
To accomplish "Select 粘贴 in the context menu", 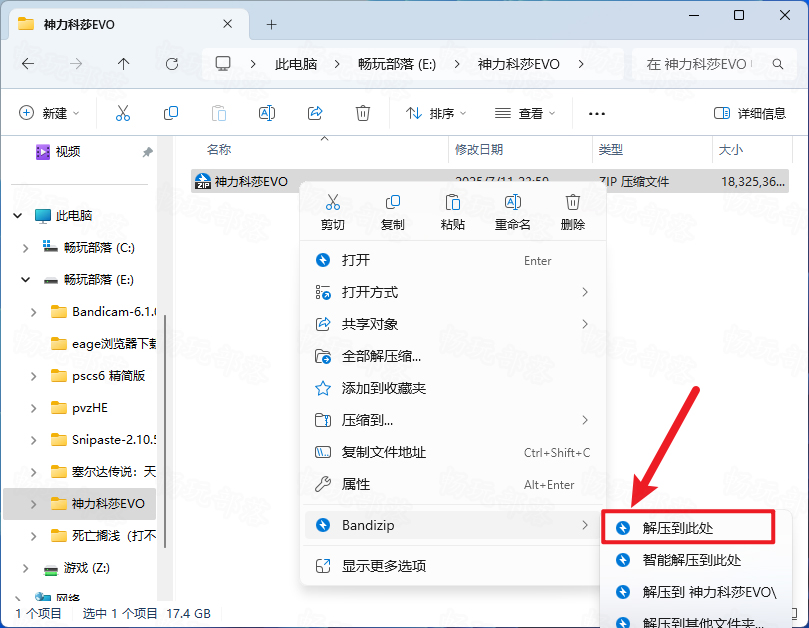I will pos(452,212).
